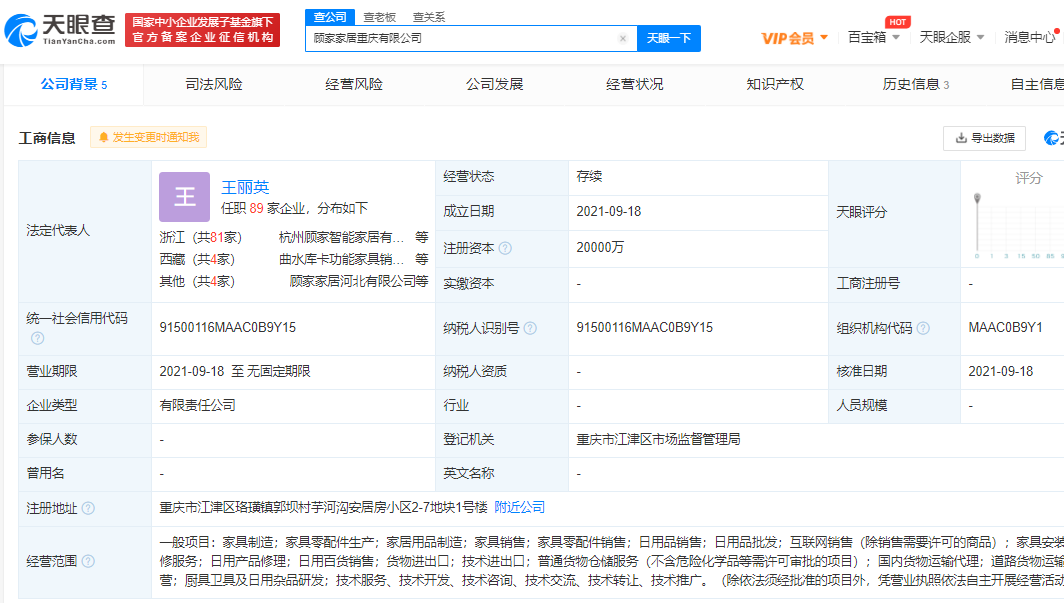Open the 公司发展 tab

[495, 85]
